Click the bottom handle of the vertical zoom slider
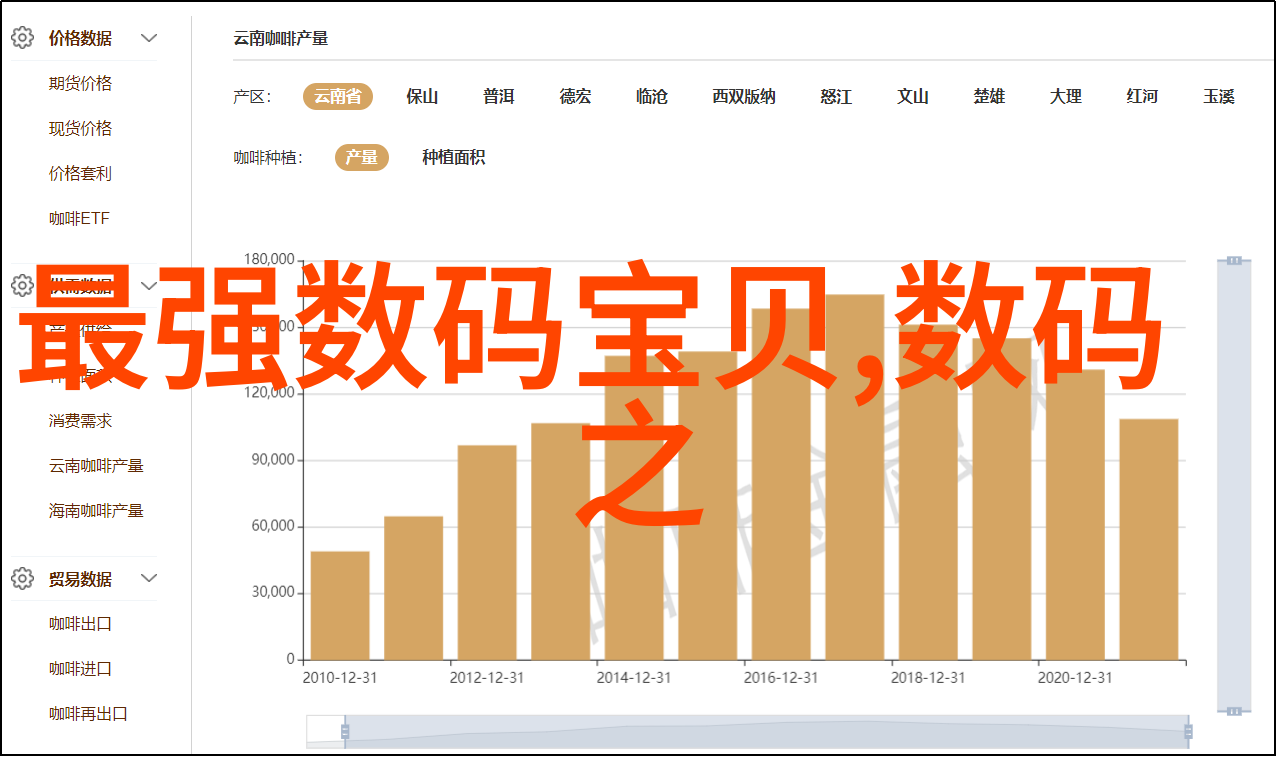The image size is (1277, 757). click(x=1234, y=710)
